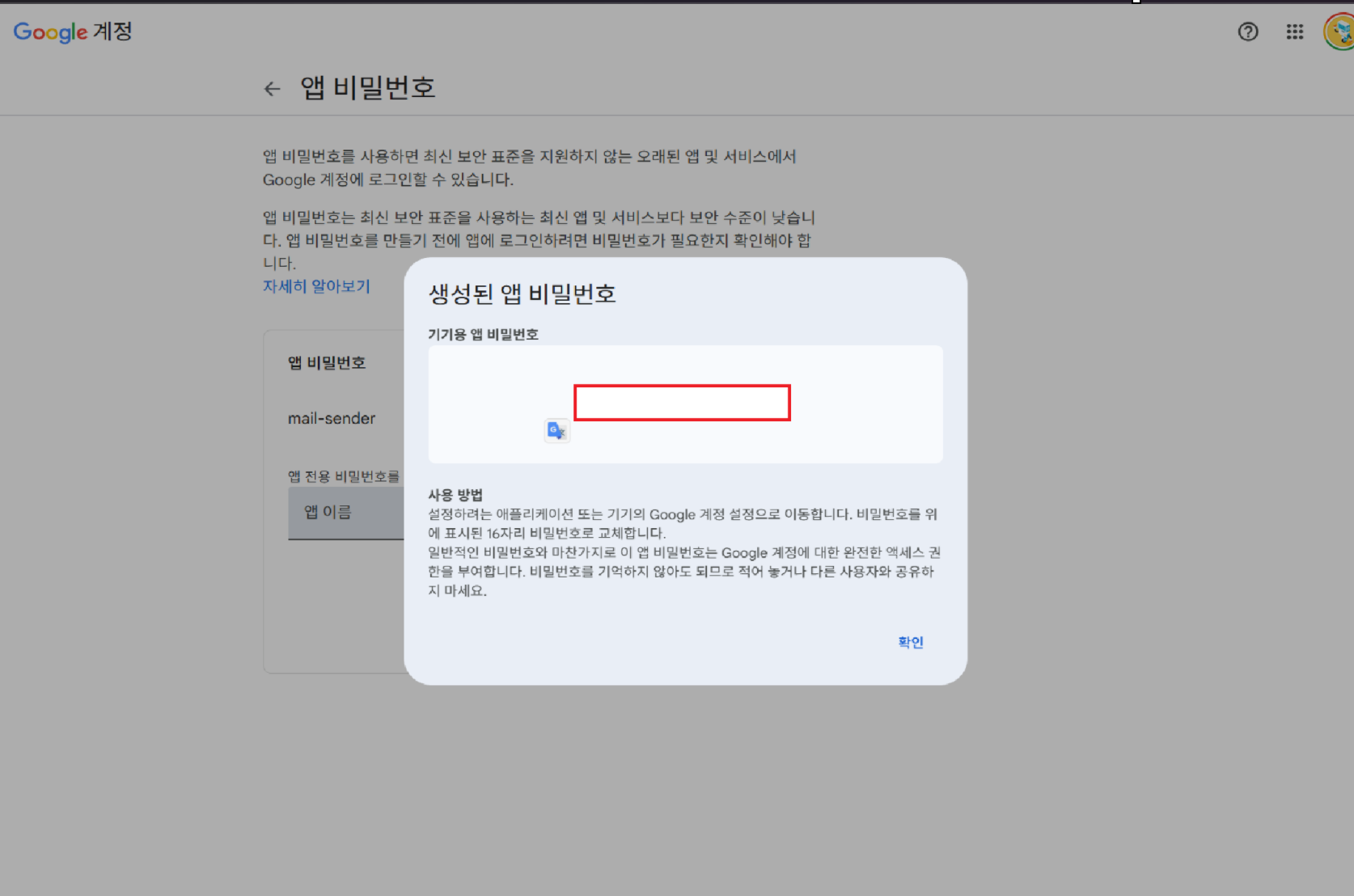Click the 생성된 앱 비밀번호 dialog title
This screenshot has height=896, width=1354.
(523, 294)
